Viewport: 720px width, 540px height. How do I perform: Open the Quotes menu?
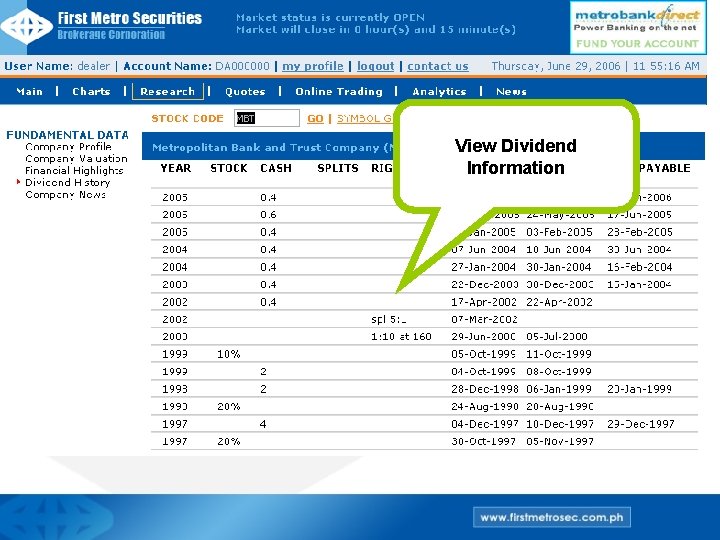245,91
